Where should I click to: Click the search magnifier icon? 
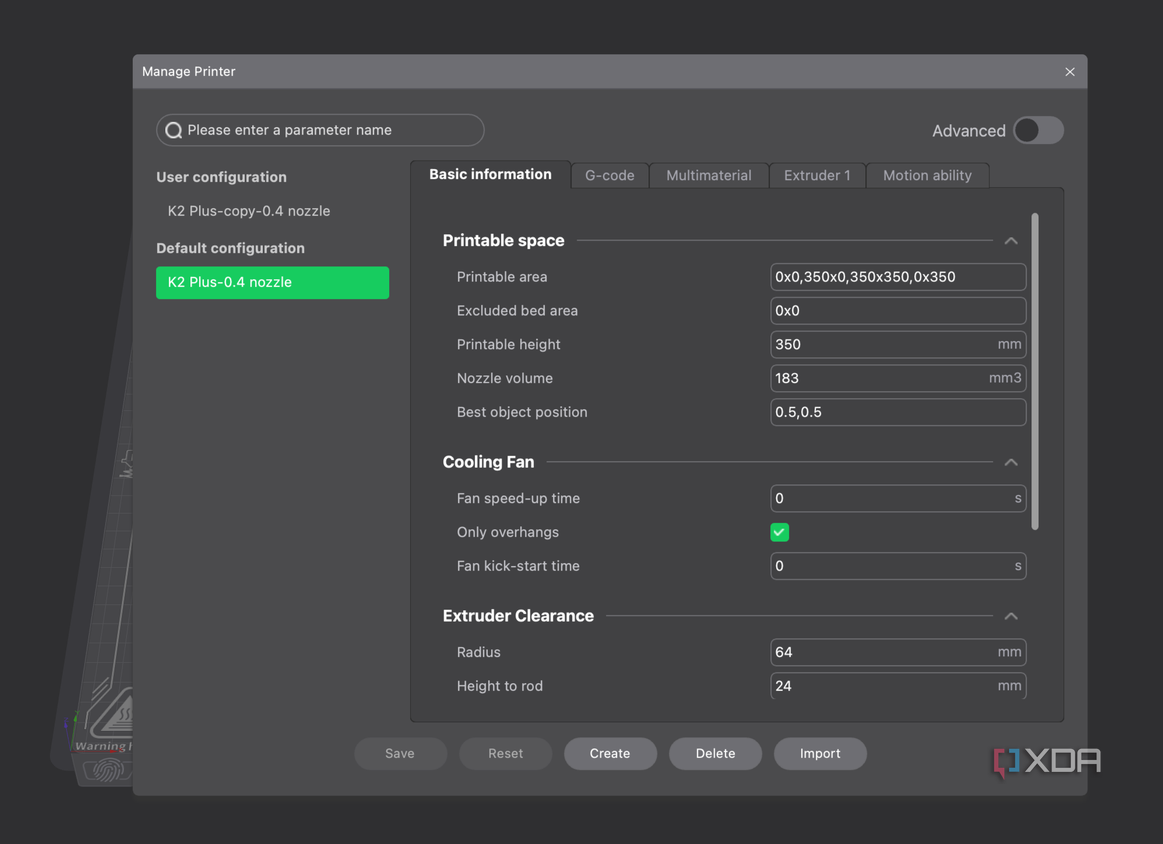pyautogui.click(x=174, y=131)
